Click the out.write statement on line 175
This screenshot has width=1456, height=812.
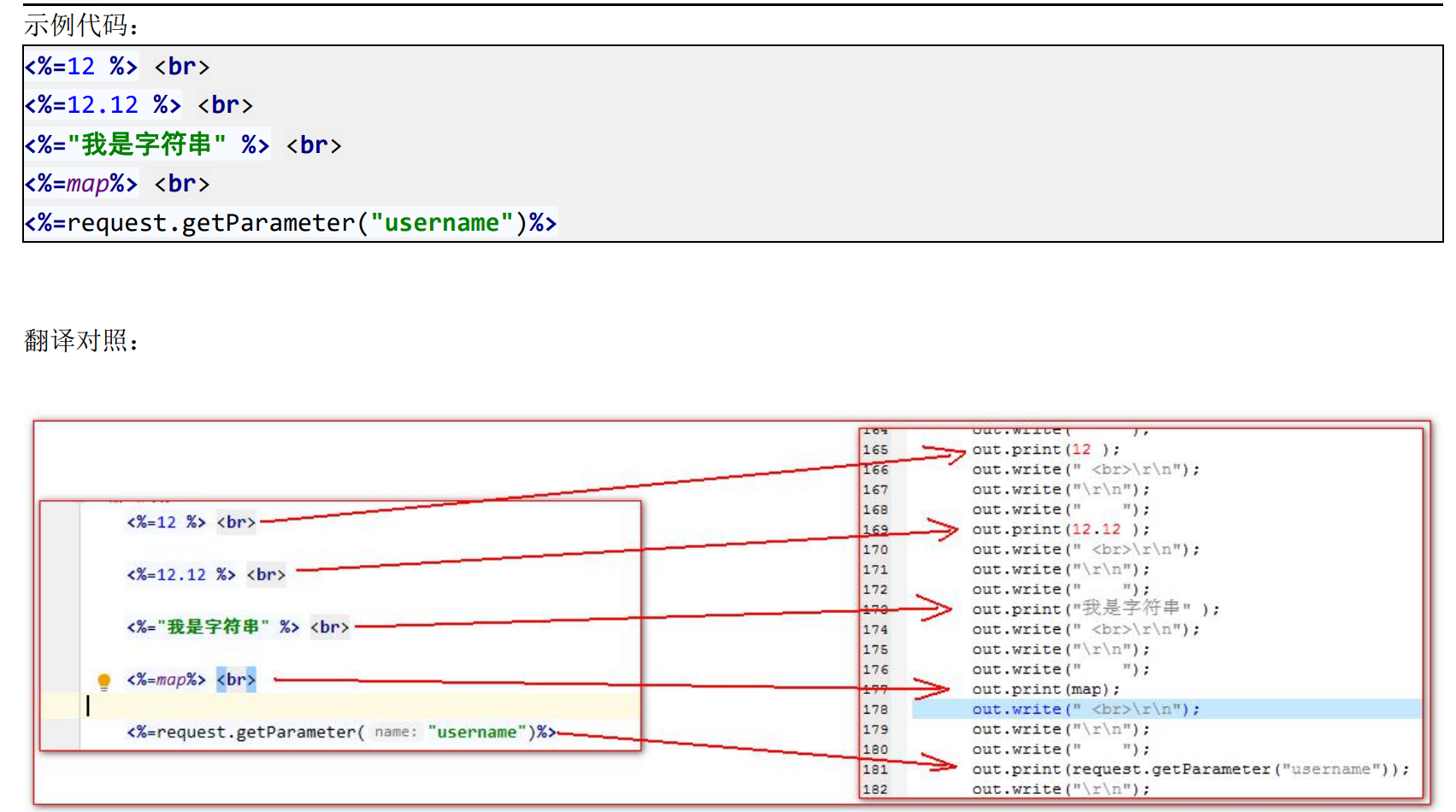1061,650
